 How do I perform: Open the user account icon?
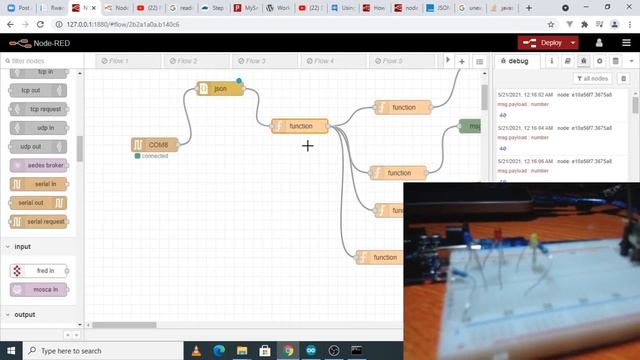(x=599, y=43)
